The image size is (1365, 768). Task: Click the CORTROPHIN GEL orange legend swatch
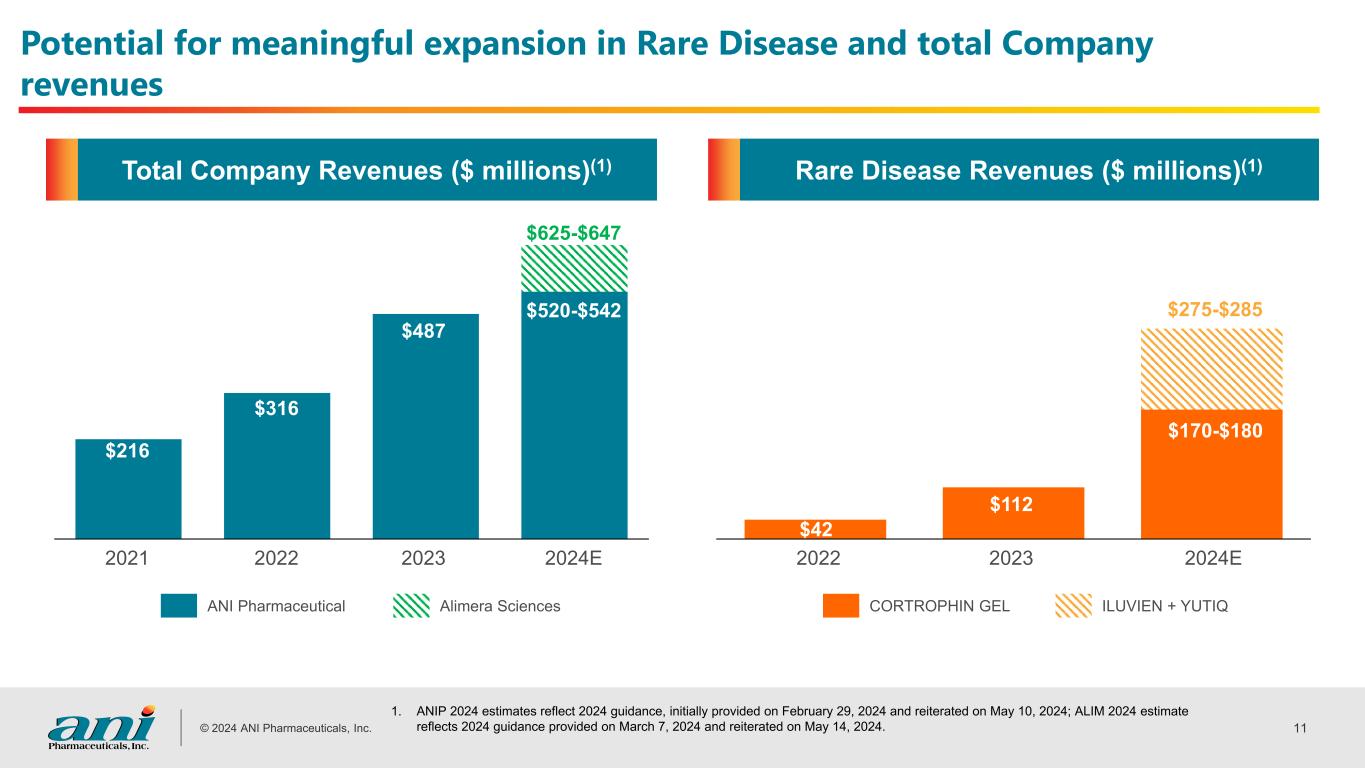coord(841,606)
